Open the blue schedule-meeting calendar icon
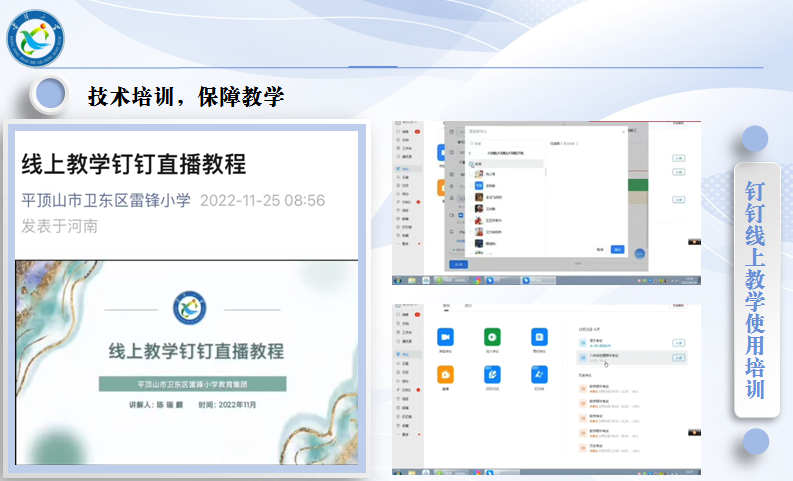Screen dimensions: 793x481 pos(539,338)
